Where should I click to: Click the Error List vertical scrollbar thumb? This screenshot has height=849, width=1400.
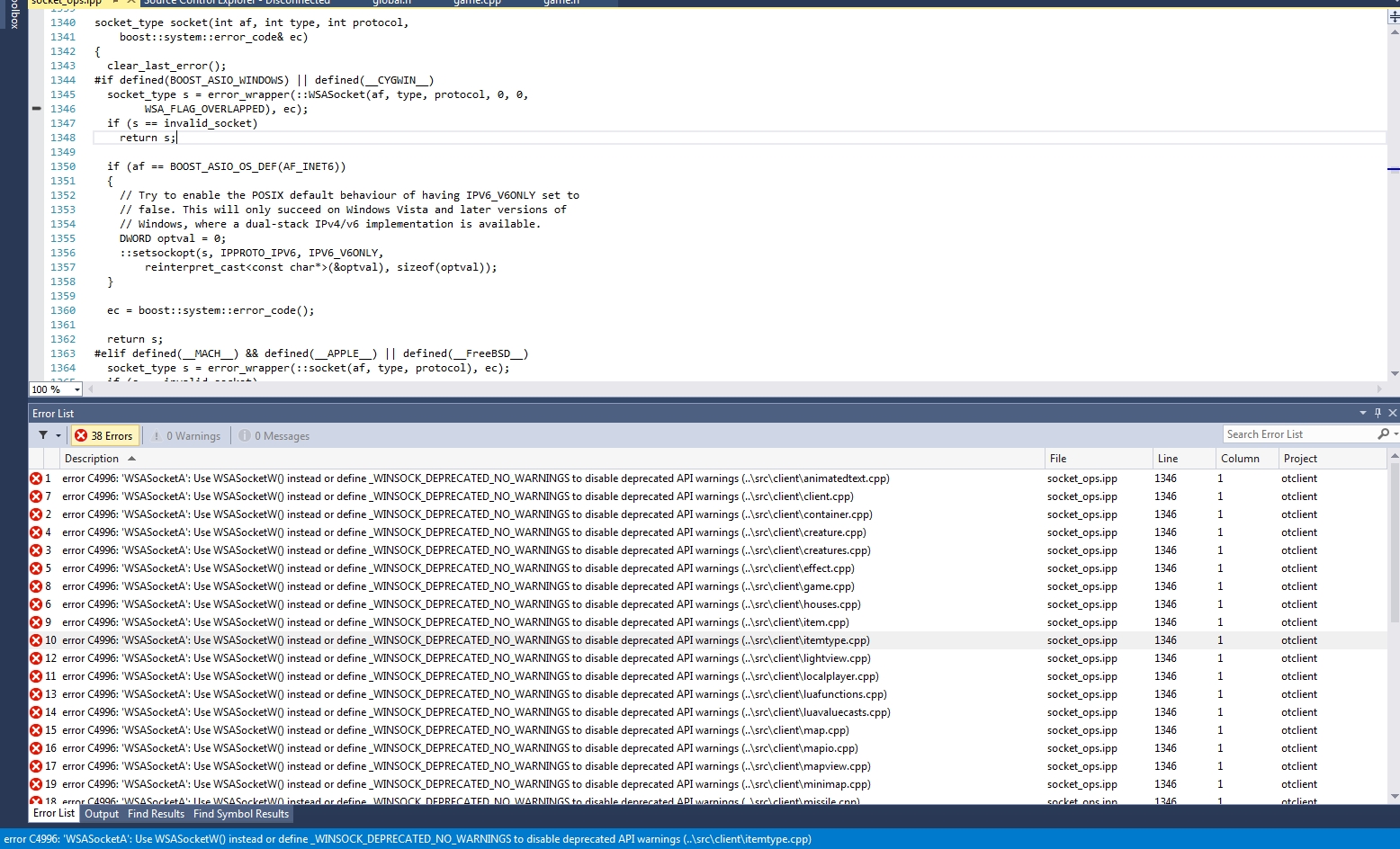[1394, 543]
